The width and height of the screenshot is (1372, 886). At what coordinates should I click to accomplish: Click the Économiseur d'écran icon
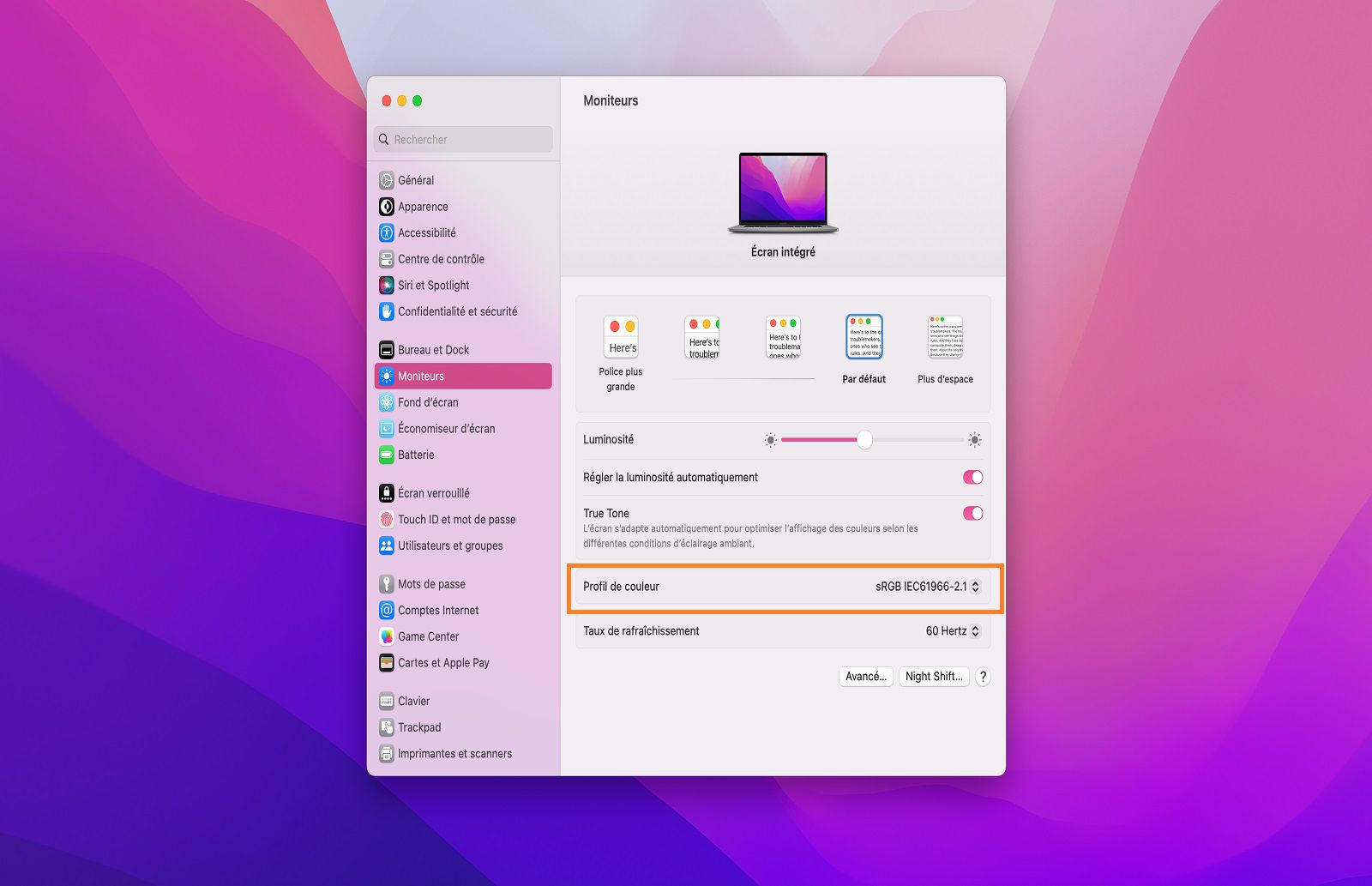pyautogui.click(x=387, y=429)
